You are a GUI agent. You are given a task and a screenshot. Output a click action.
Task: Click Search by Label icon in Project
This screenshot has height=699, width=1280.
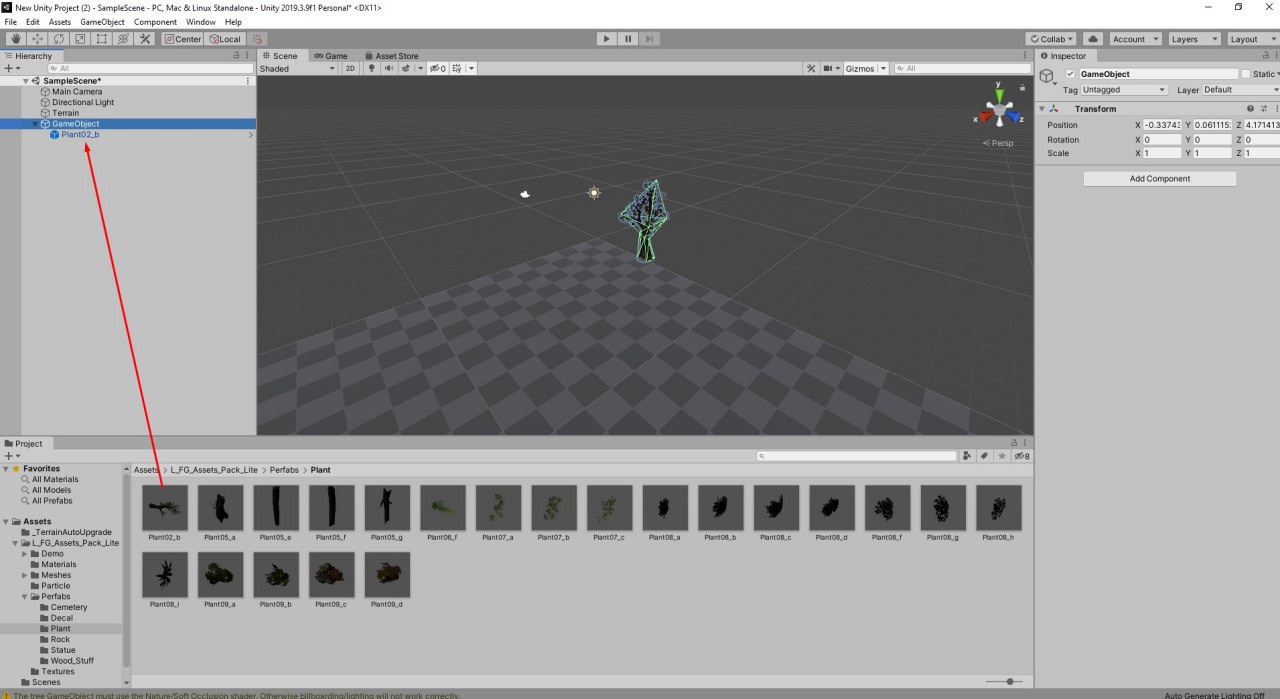point(985,456)
